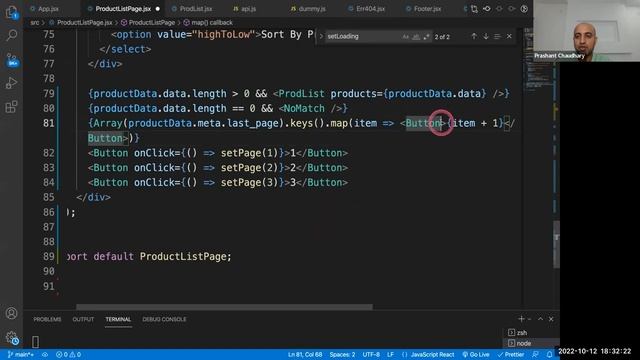Open the Explorer view in activity bar
The width and height of the screenshot is (640, 360).
(x=11, y=12)
